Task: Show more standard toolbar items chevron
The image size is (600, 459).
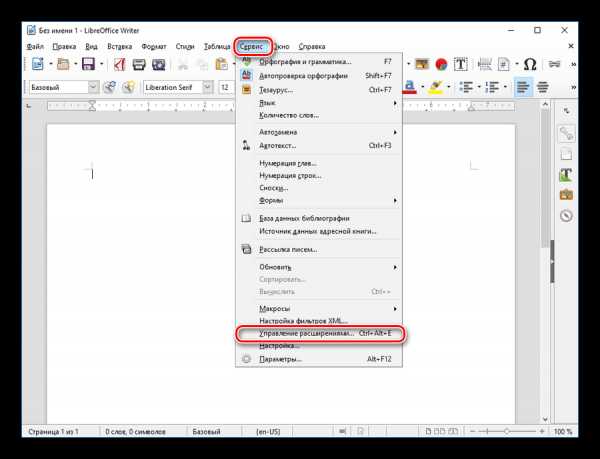Action: [573, 64]
